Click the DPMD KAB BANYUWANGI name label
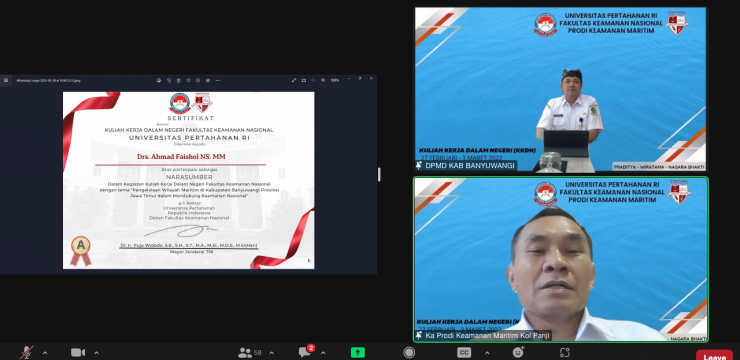 (x=470, y=166)
